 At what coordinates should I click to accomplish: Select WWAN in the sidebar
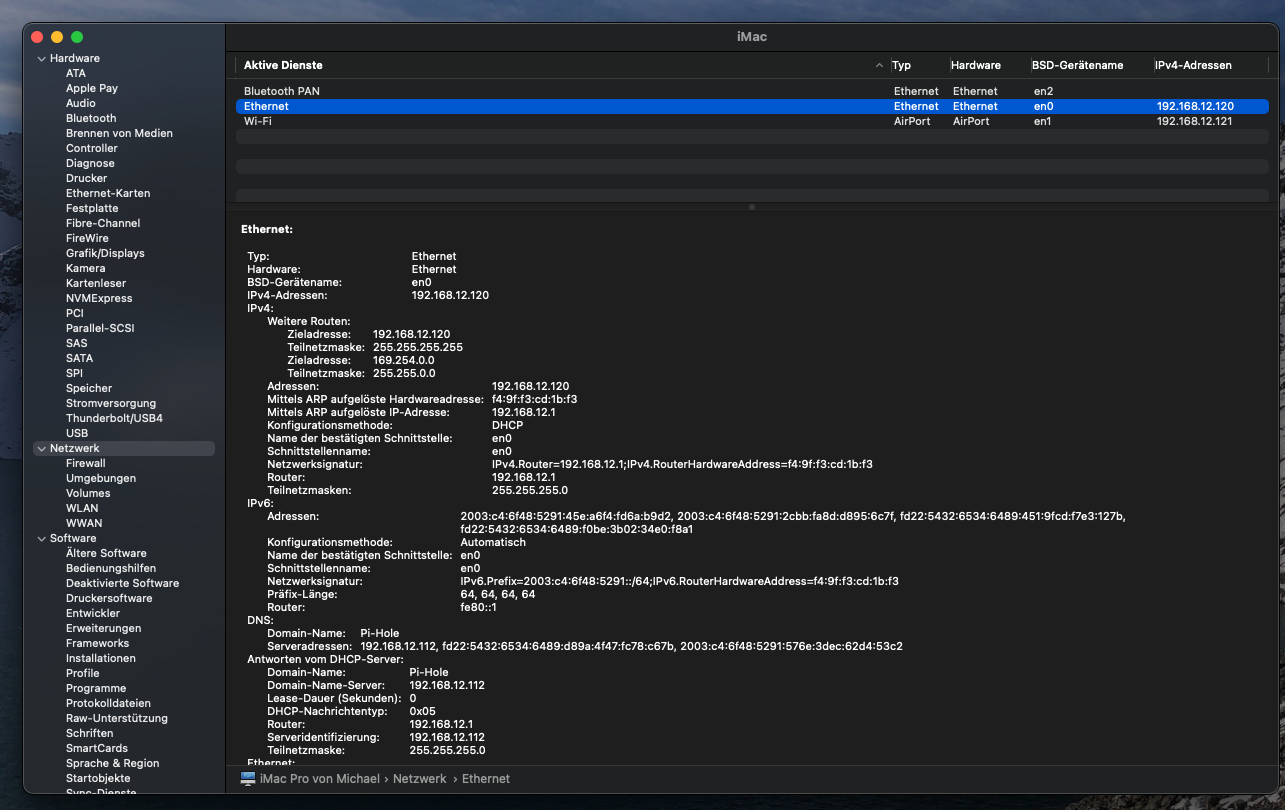point(84,523)
